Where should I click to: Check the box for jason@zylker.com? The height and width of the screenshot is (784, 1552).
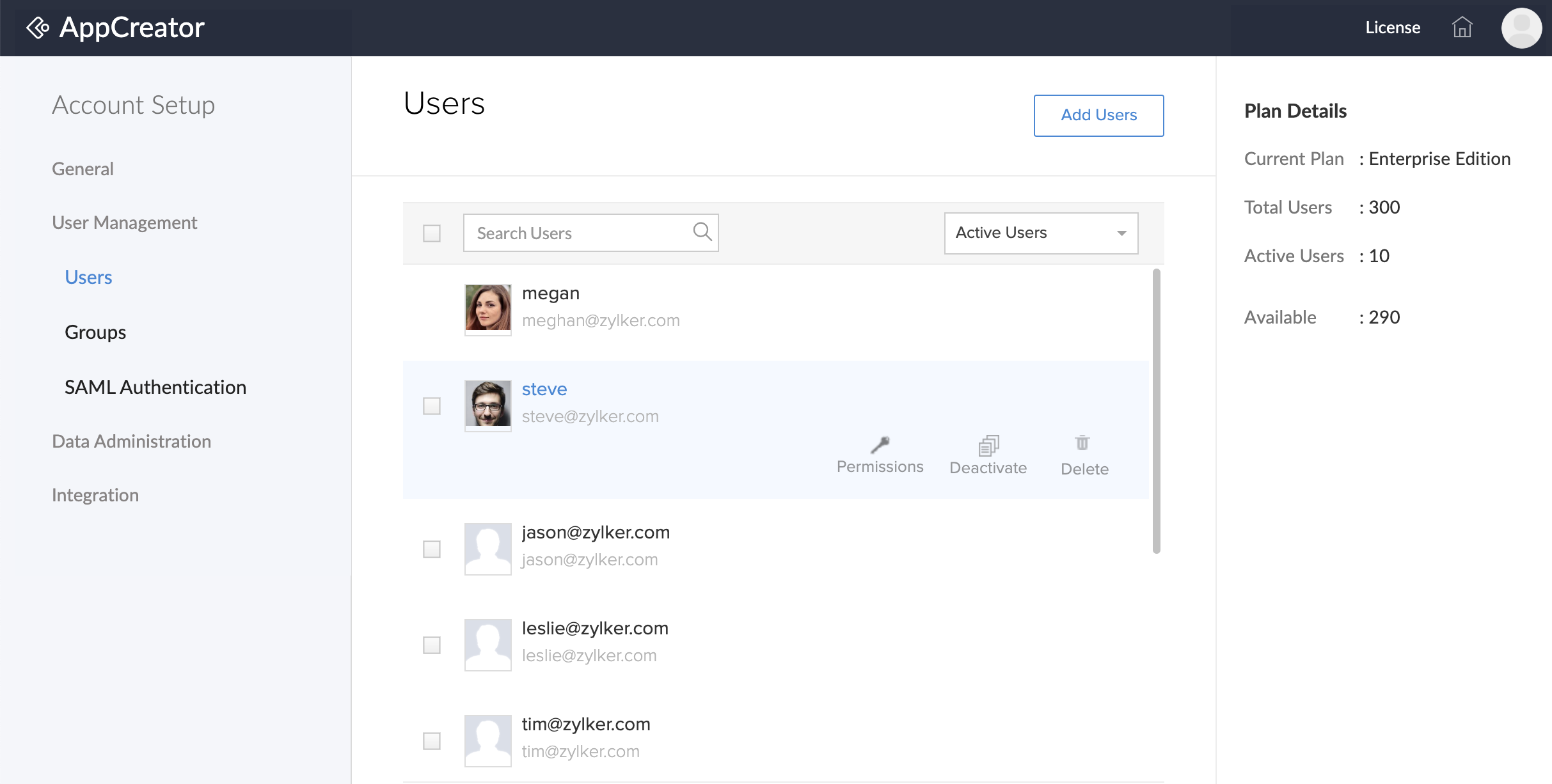pyautogui.click(x=432, y=549)
